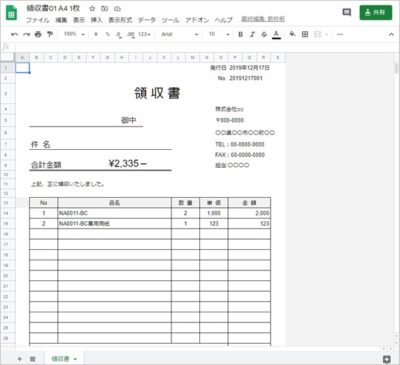Viewport: 400px width, 365px height.
Task: Open the text color picker
Action: point(276,34)
